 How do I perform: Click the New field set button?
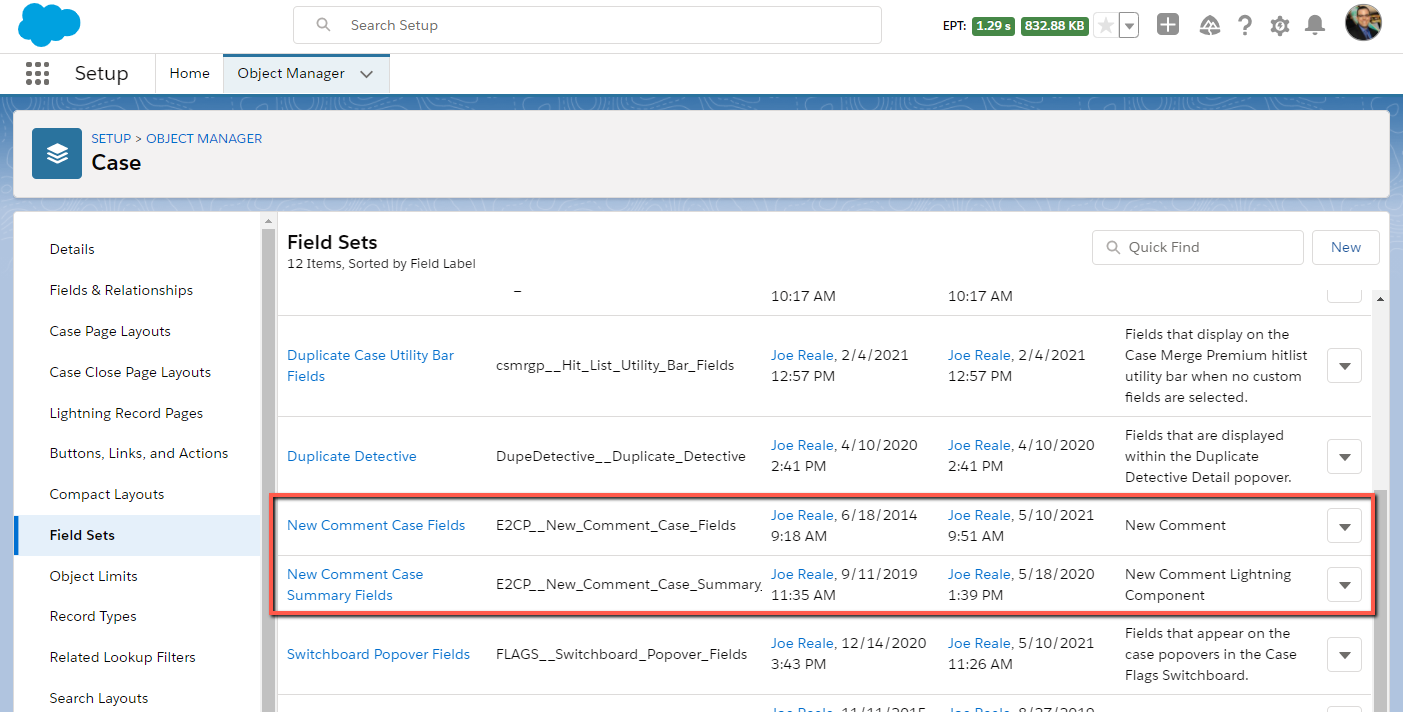(1345, 247)
